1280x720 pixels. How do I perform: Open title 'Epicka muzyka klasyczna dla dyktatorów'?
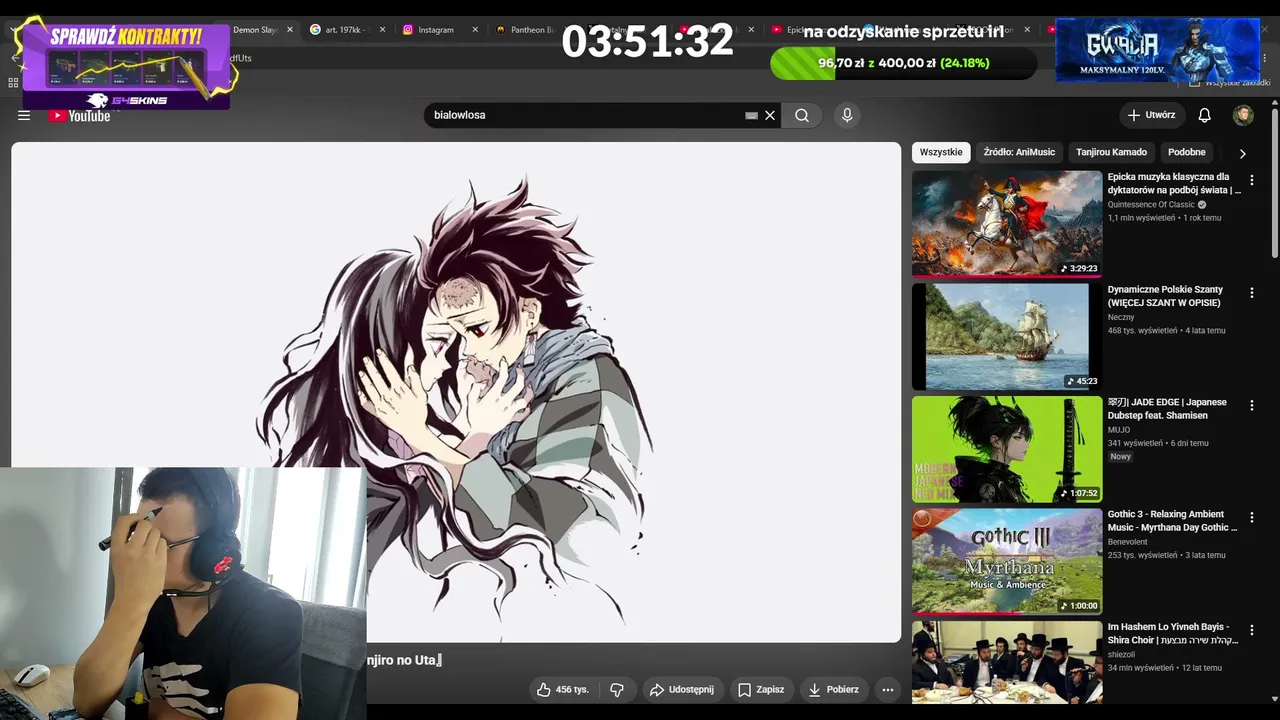click(1174, 183)
